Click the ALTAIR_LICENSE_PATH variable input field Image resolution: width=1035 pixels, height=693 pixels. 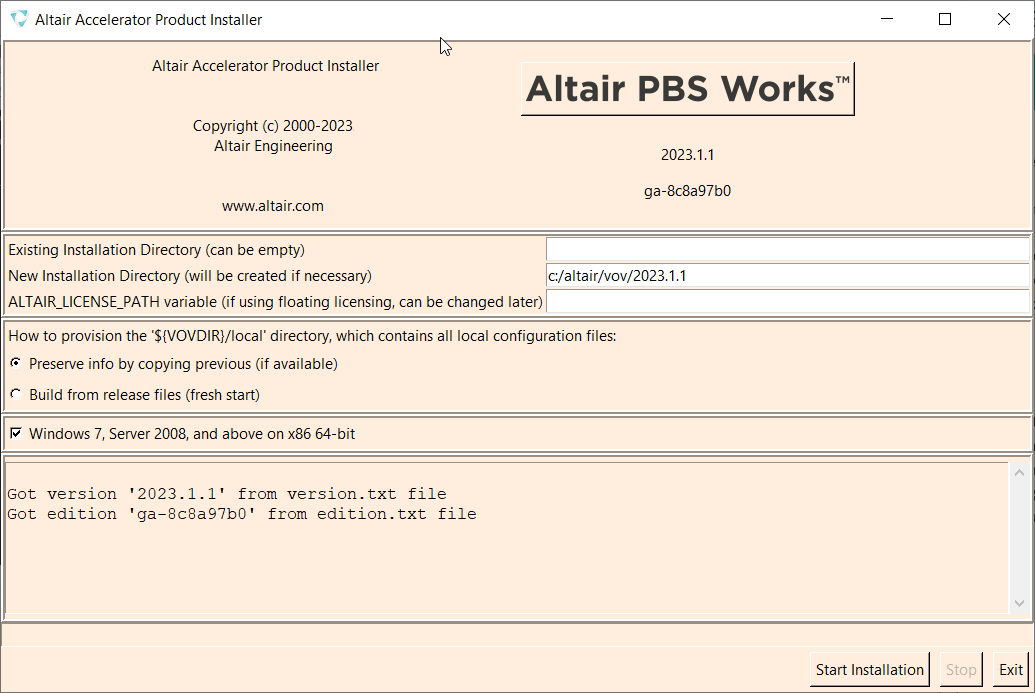tap(787, 302)
